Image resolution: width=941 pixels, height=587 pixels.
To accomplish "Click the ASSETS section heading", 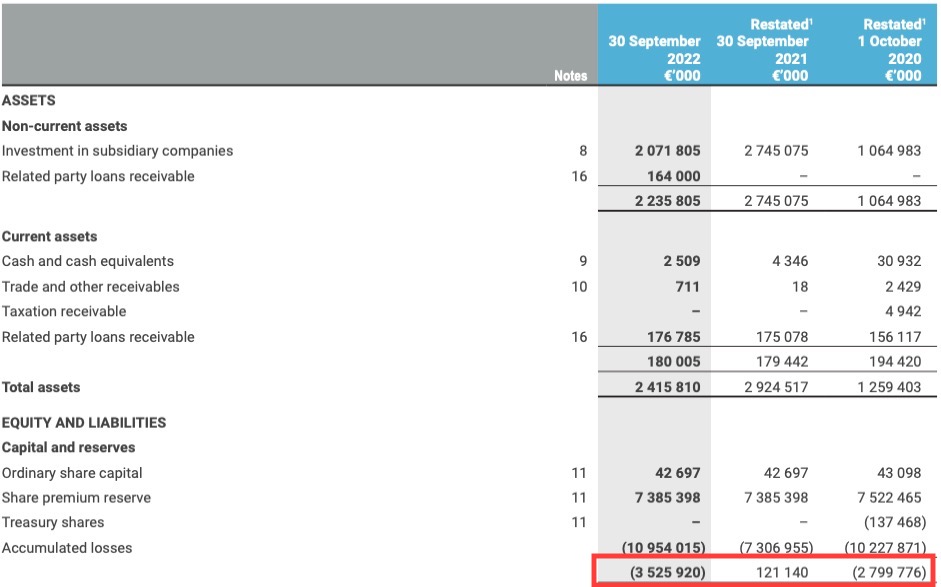I will pos(27,100).
